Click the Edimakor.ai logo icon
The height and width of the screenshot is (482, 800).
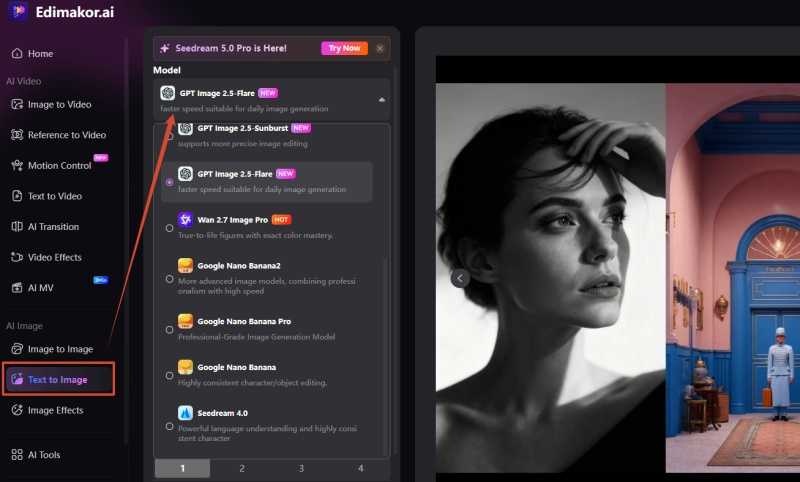[x=18, y=11]
